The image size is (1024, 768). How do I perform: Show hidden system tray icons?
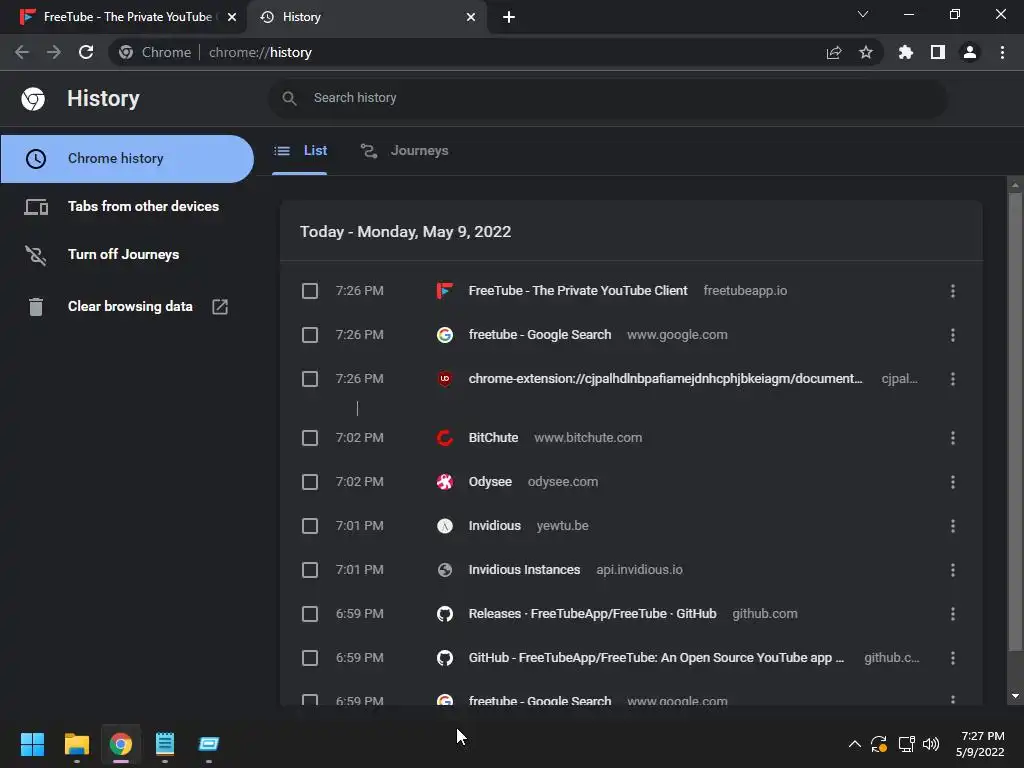[854, 744]
